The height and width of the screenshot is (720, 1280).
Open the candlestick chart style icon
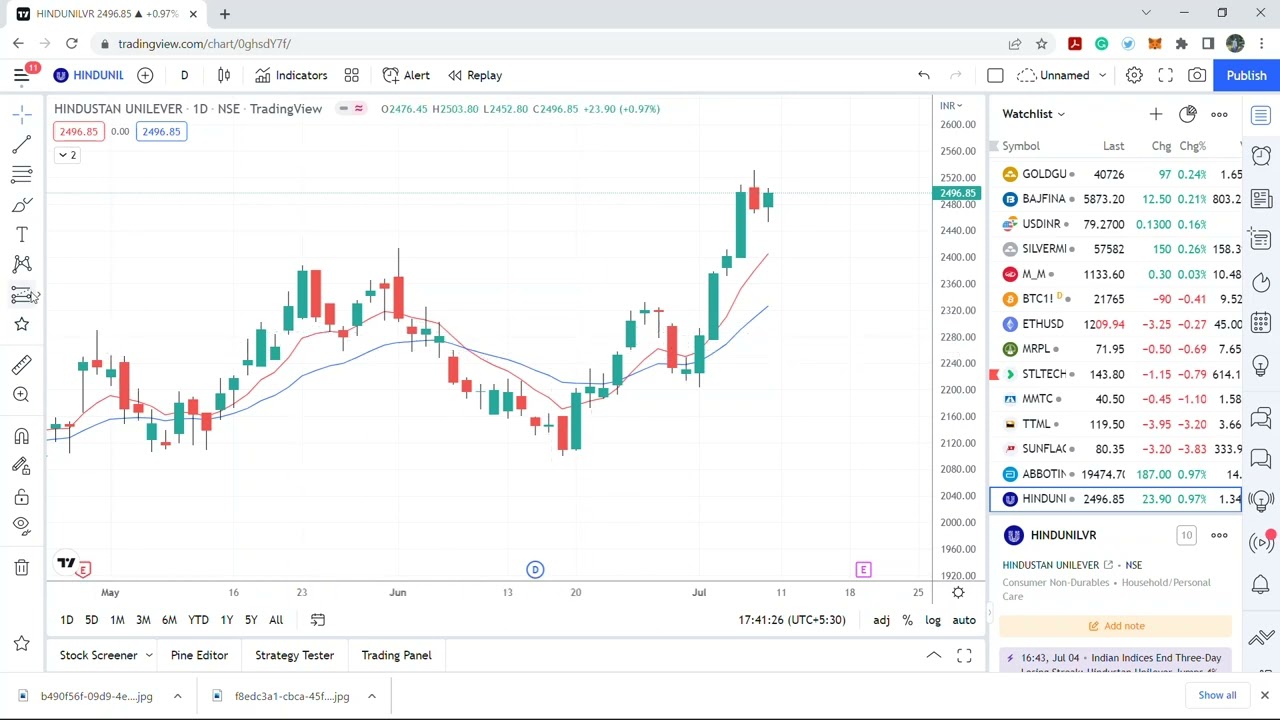(x=224, y=75)
